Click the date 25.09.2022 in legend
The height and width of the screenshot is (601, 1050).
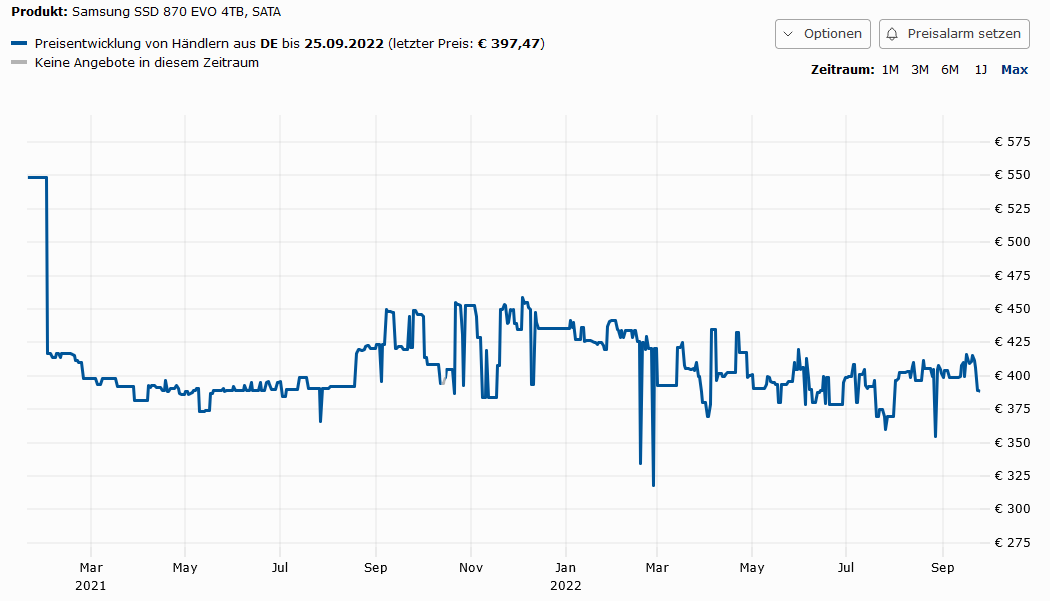[344, 44]
